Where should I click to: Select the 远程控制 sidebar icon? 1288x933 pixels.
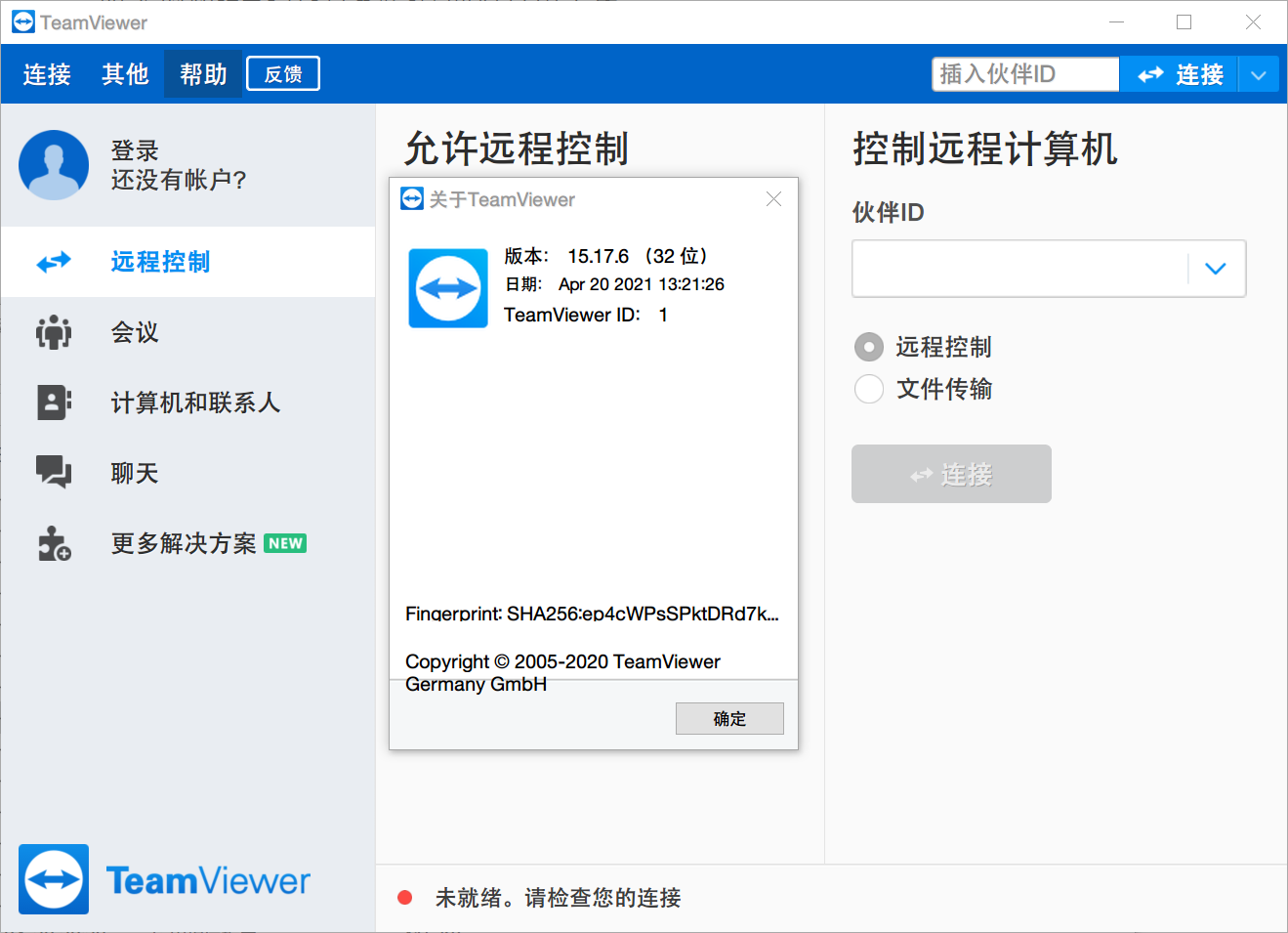tap(53, 261)
